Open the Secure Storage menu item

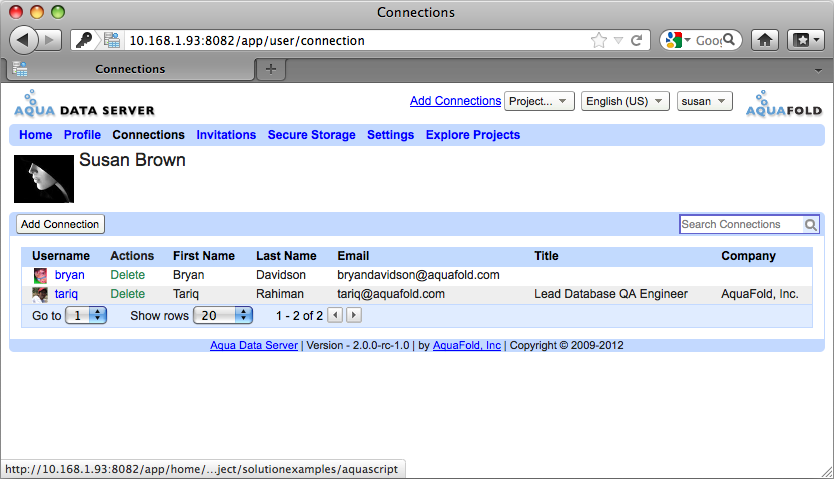312,135
